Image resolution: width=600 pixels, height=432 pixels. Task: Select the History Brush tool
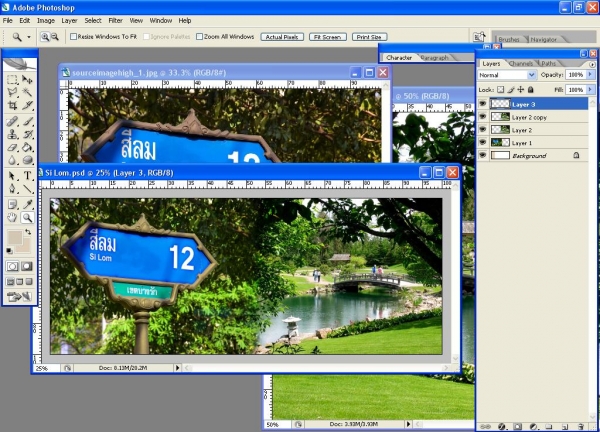[x=27, y=134]
